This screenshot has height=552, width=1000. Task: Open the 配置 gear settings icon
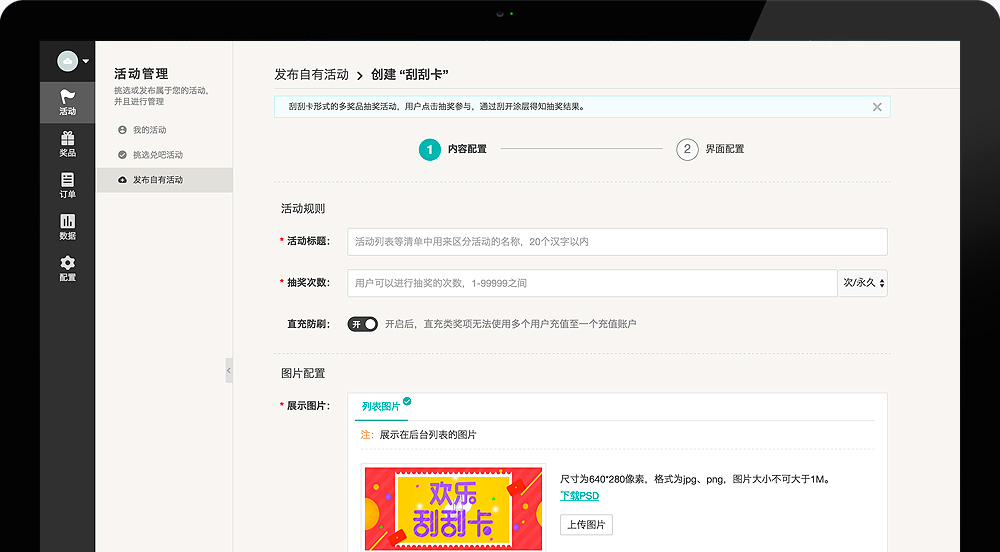[67, 268]
